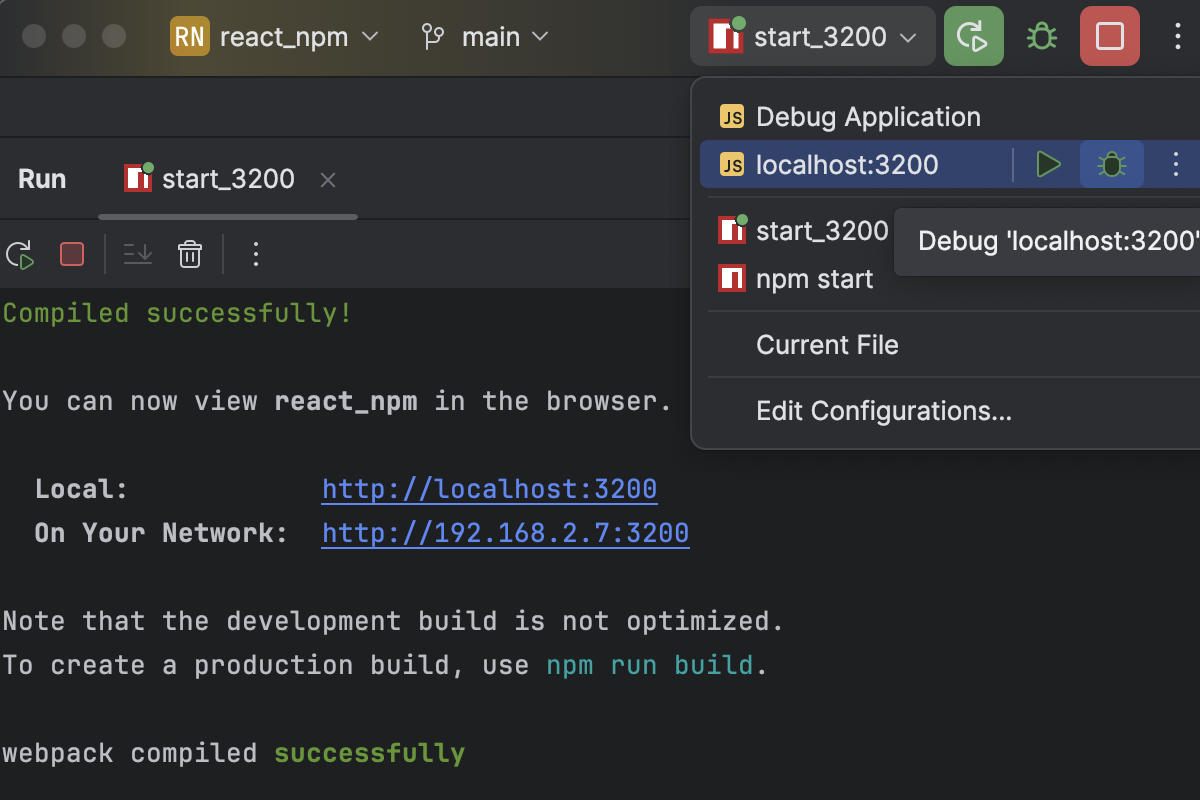Image resolution: width=1200 pixels, height=800 pixels.
Task: Stop the process via the console stop icon
Action: point(71,253)
